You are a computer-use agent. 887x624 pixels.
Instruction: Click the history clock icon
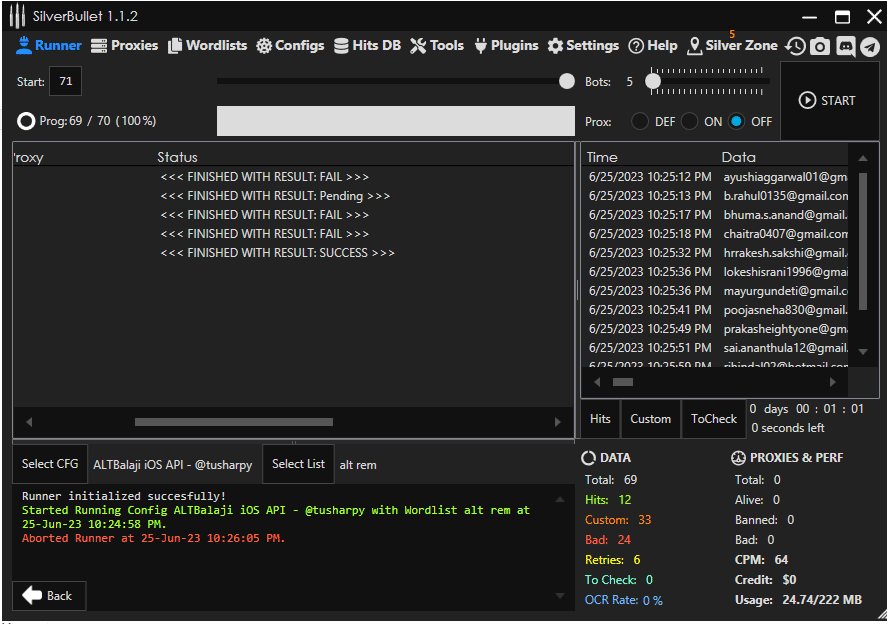pos(795,46)
